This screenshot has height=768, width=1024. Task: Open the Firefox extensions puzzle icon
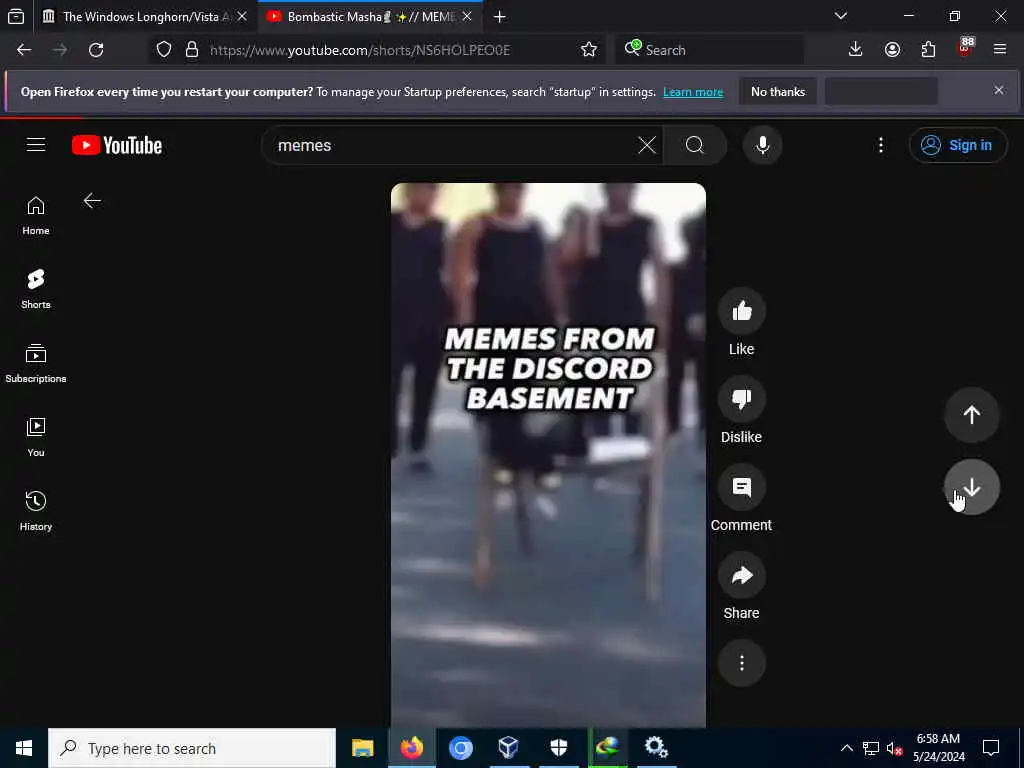click(x=928, y=50)
